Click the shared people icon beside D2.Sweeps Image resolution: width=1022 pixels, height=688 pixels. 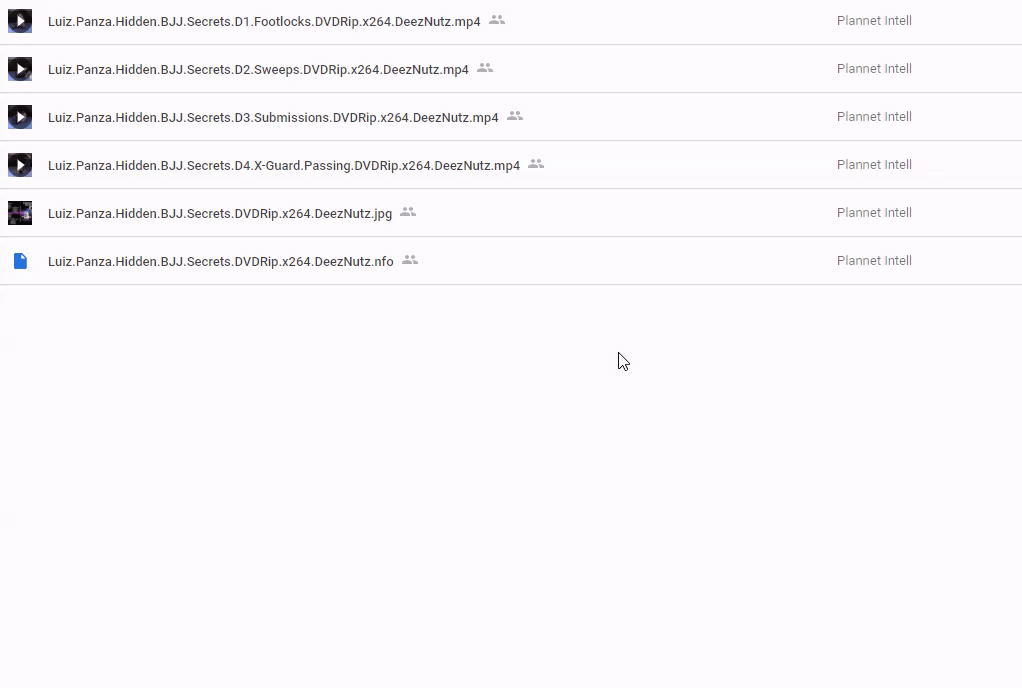[485, 68]
